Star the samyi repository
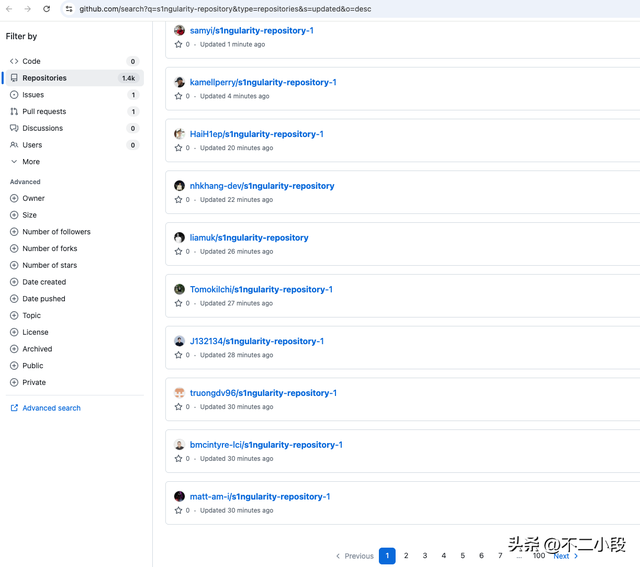 point(178,44)
